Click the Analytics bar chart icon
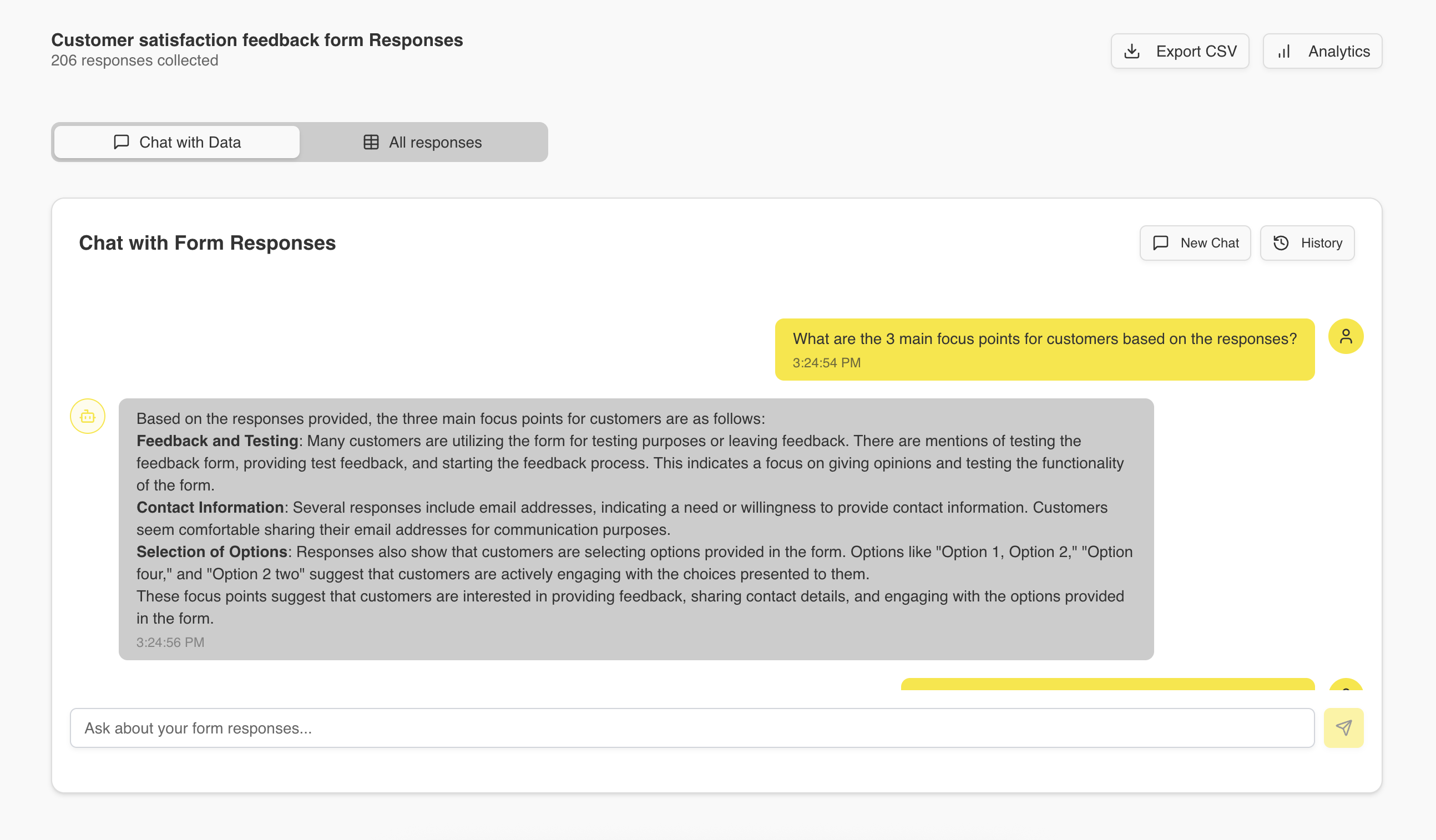The height and width of the screenshot is (840, 1436). pos(1284,51)
